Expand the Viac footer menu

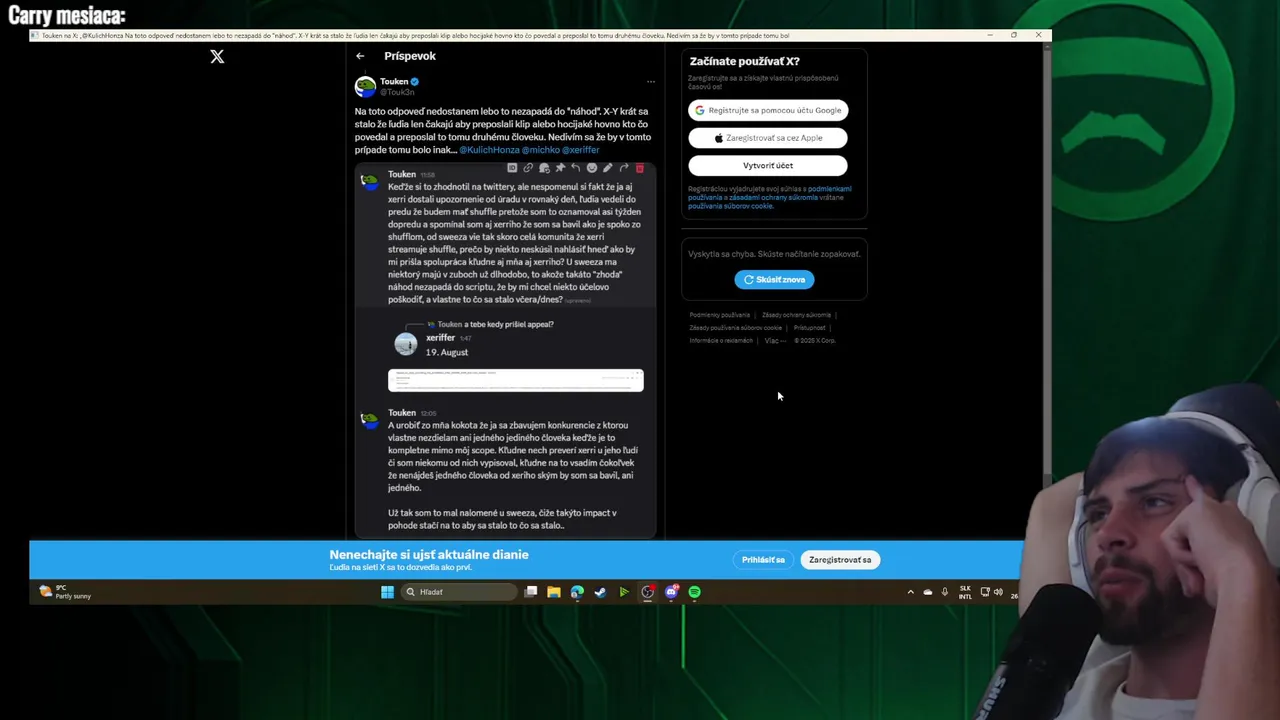[774, 341]
